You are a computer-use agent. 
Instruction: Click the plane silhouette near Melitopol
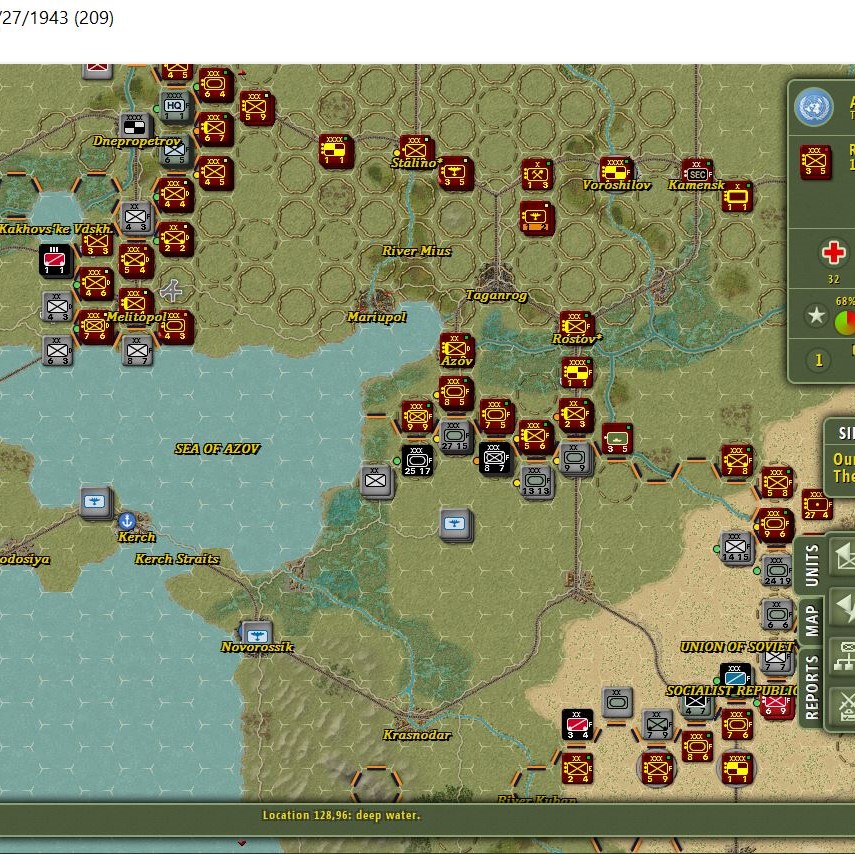click(171, 290)
